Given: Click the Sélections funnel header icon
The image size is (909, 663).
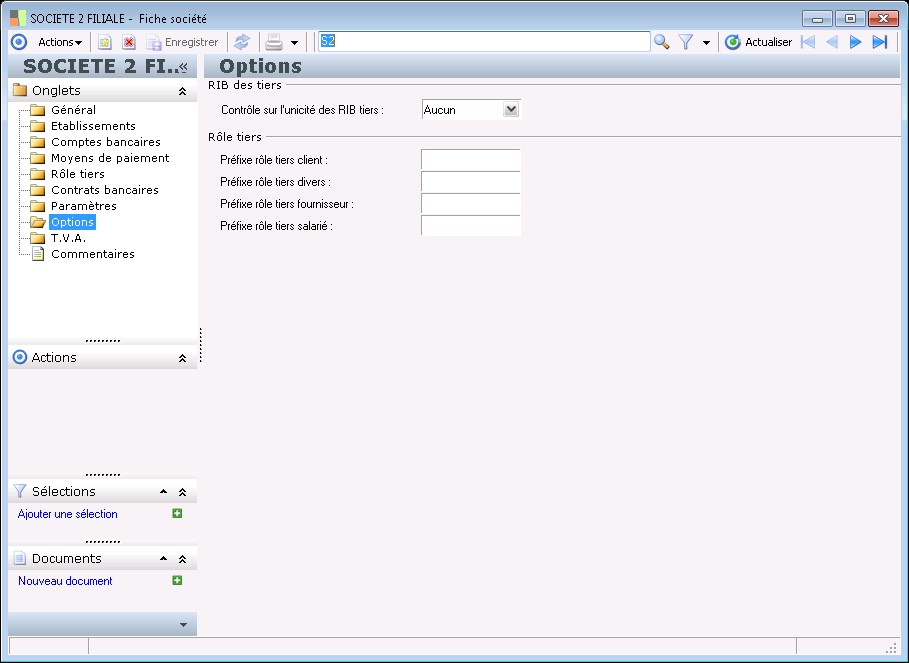Looking at the screenshot, I should (x=20, y=491).
